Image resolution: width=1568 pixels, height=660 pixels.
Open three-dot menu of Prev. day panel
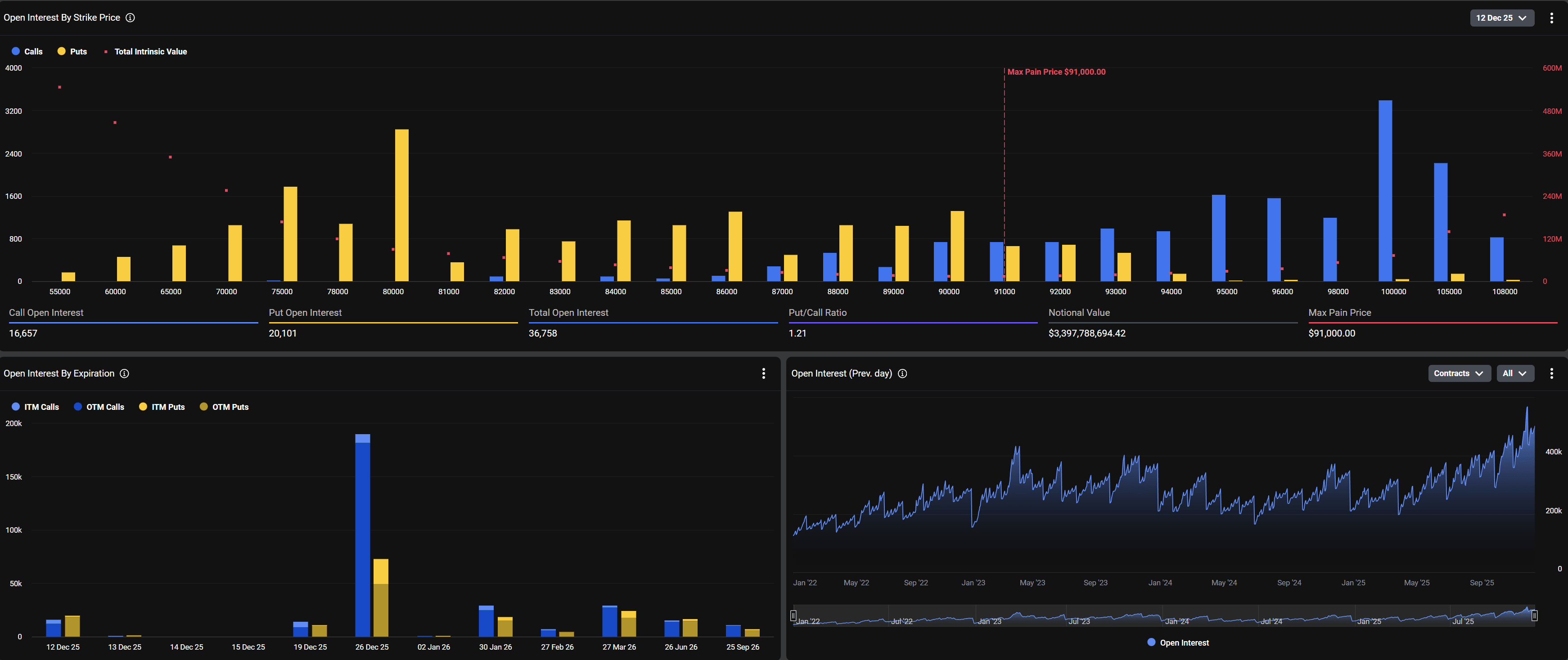1551,373
